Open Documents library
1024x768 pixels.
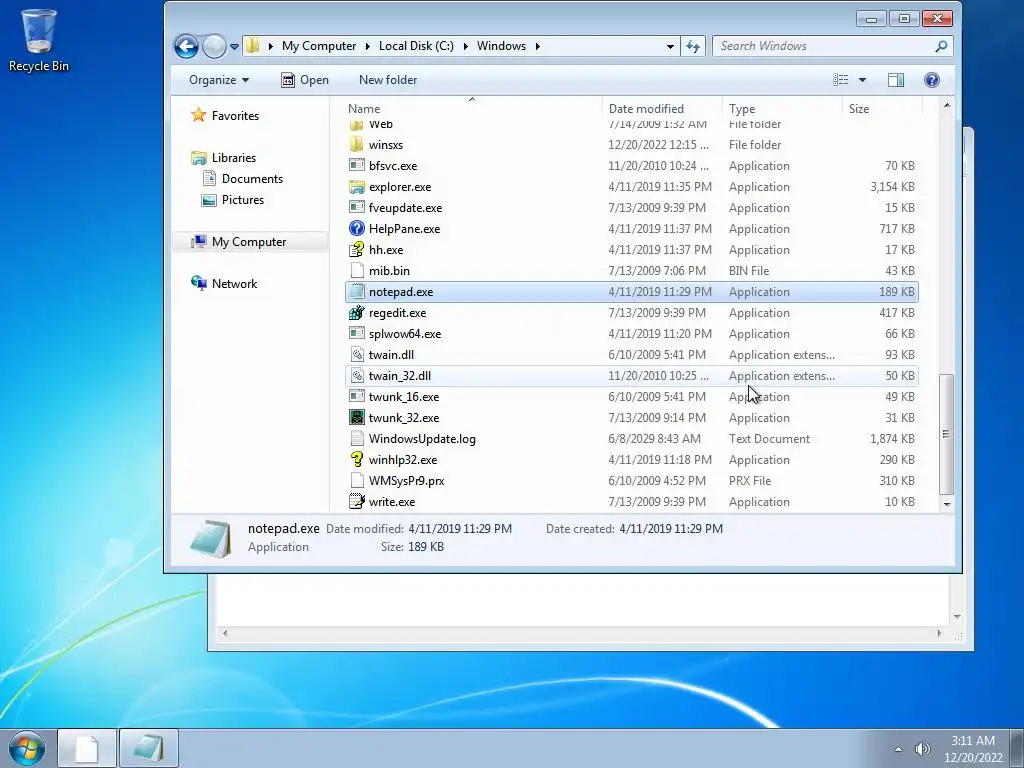tap(243, 178)
